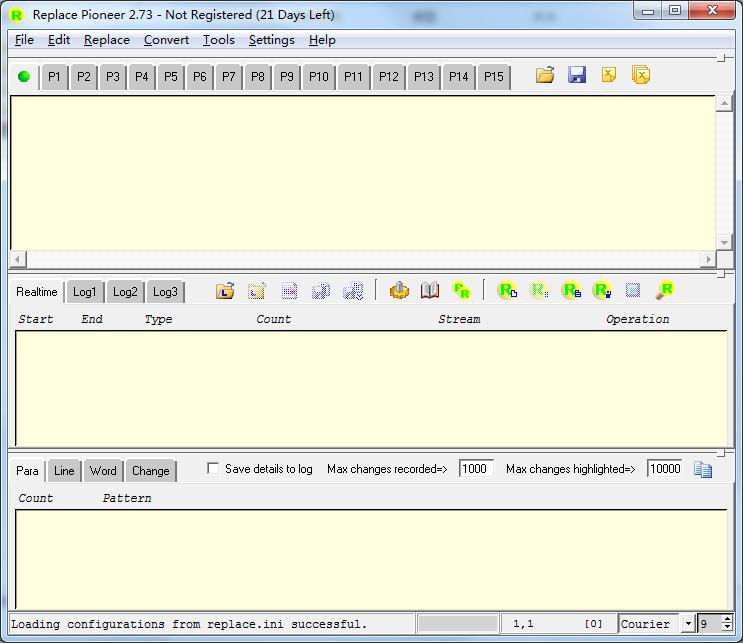Image resolution: width=743 pixels, height=643 pixels.
Task: Select the Log3 tab
Action: pyautogui.click(x=165, y=291)
